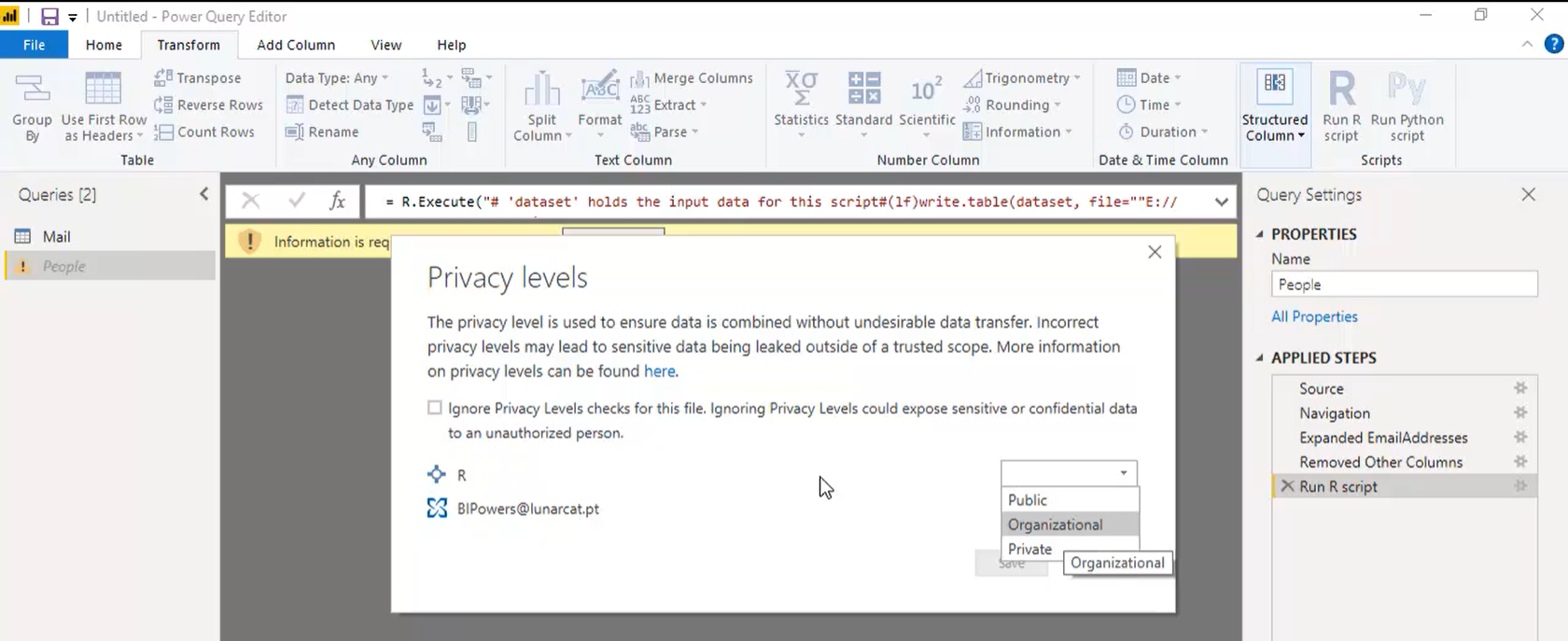The height and width of the screenshot is (641, 1568).
Task: Click Merge Columns
Action: [x=692, y=78]
